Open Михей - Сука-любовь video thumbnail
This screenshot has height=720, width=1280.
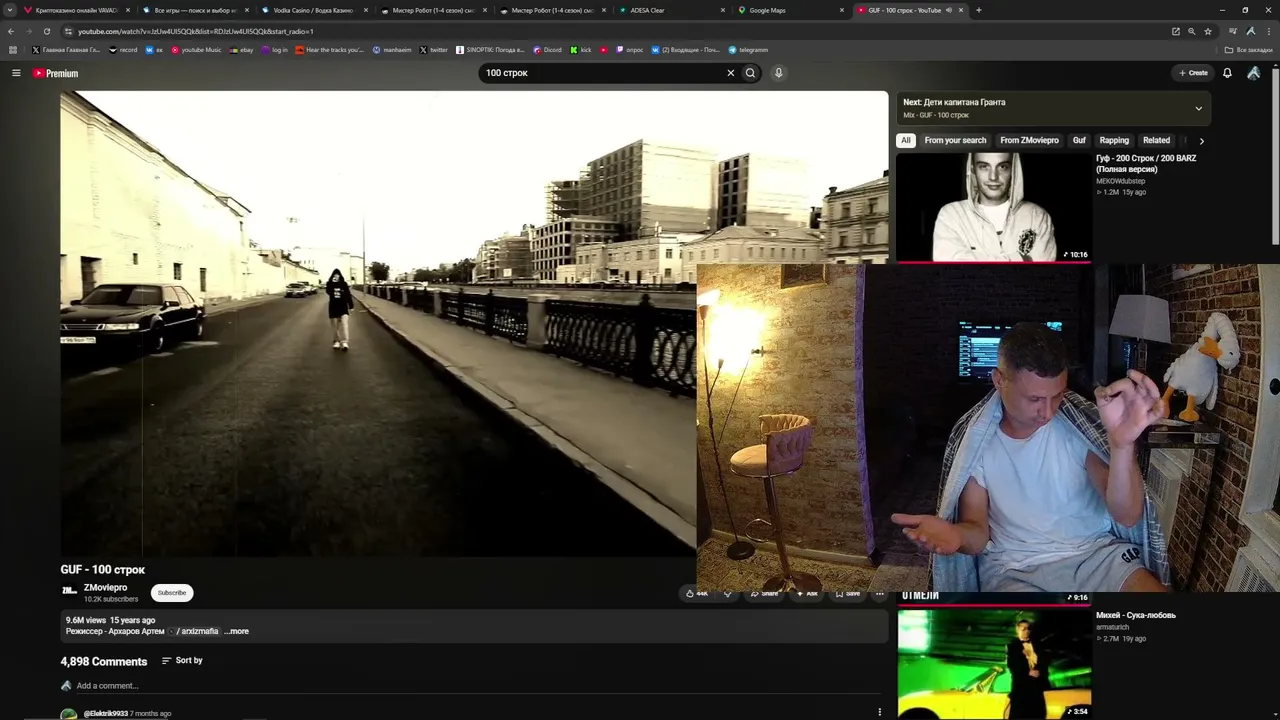point(994,664)
